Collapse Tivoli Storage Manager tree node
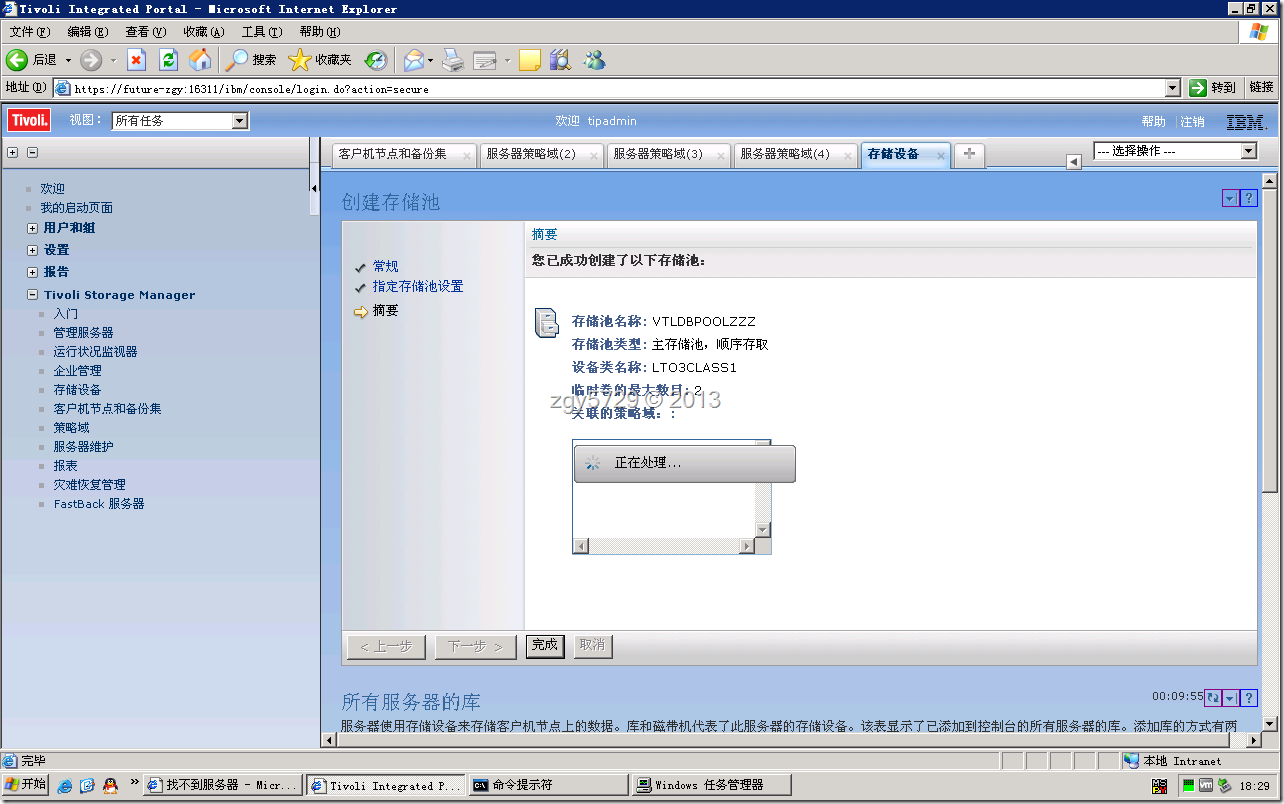1284x804 pixels. pos(33,295)
